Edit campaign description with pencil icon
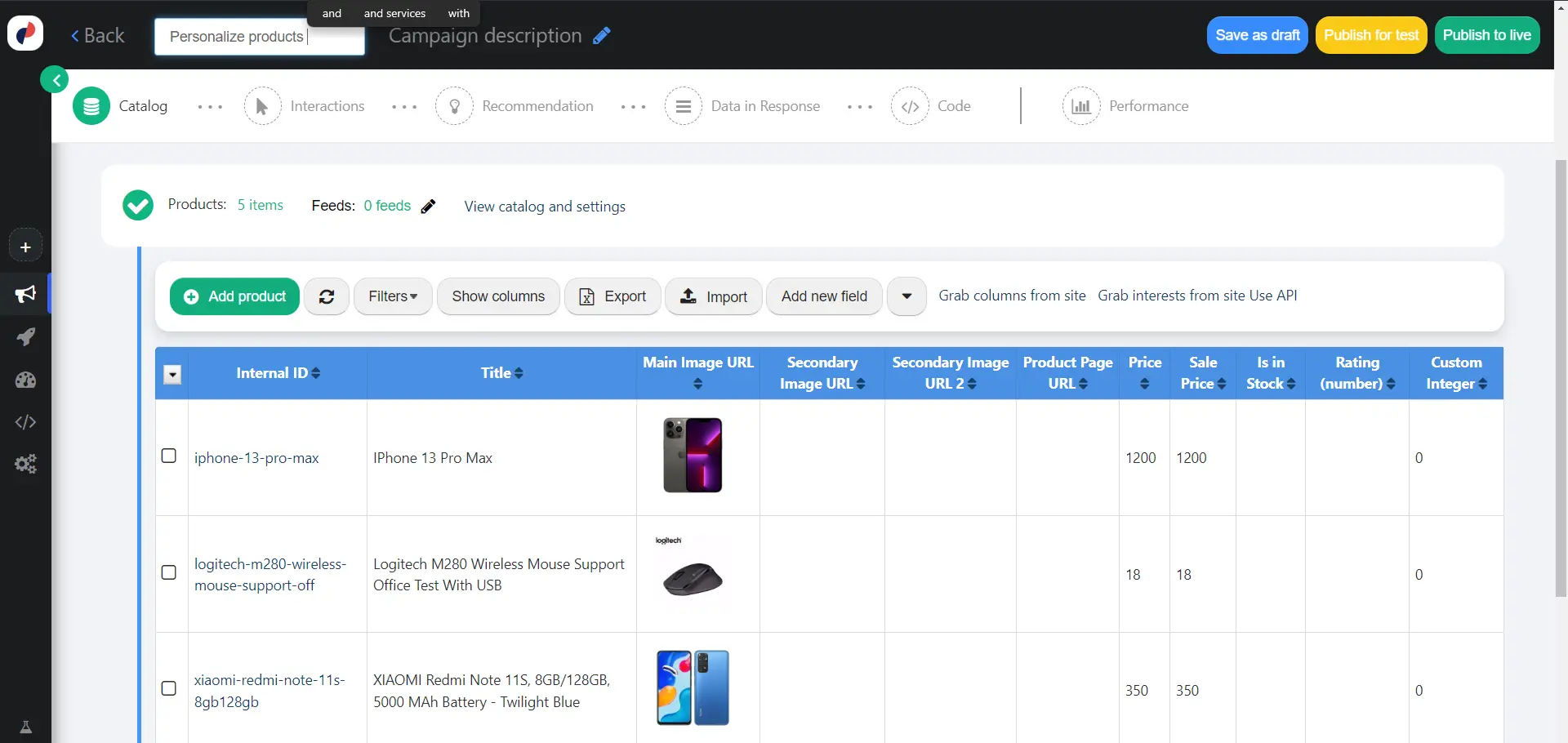 coord(602,35)
